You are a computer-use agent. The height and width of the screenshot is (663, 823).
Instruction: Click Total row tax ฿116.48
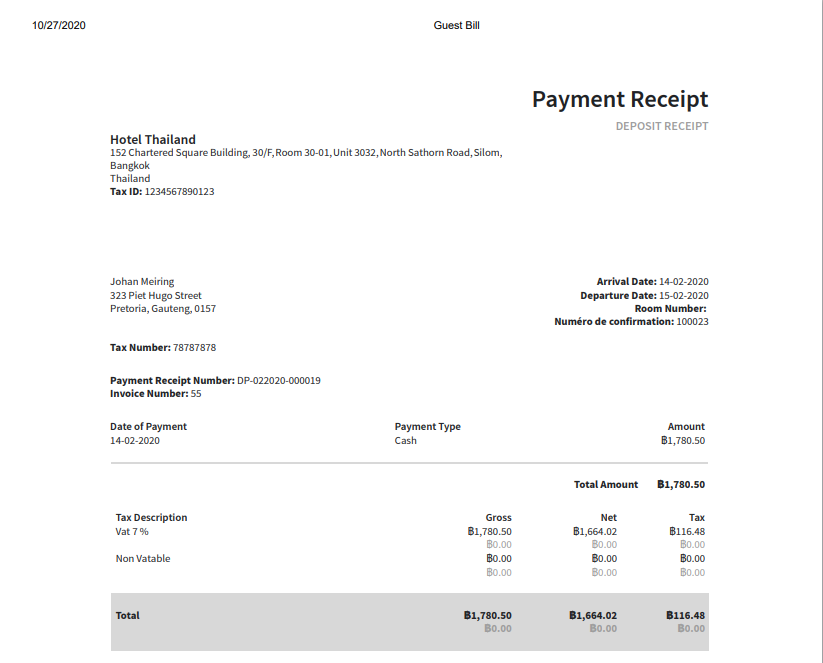[x=685, y=615]
